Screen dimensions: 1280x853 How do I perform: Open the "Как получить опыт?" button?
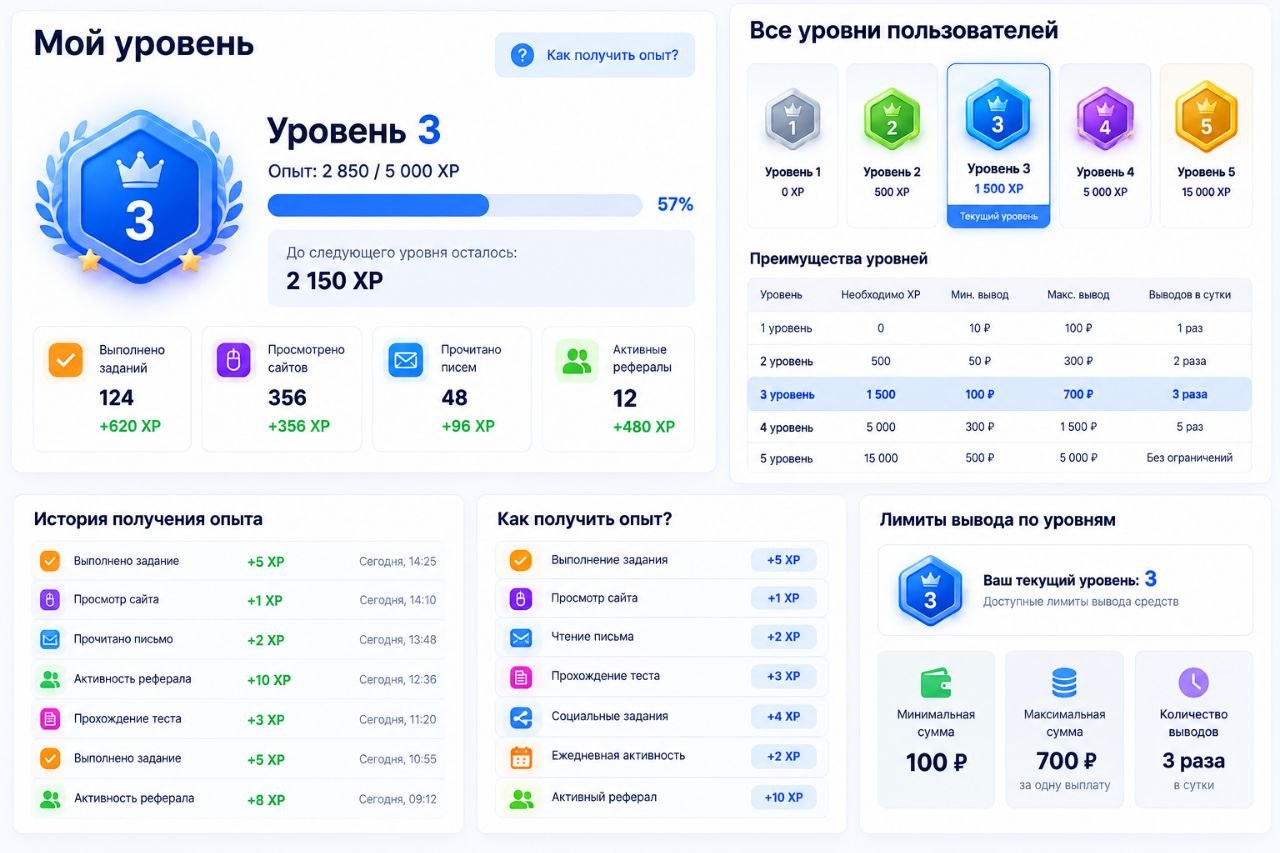point(595,55)
